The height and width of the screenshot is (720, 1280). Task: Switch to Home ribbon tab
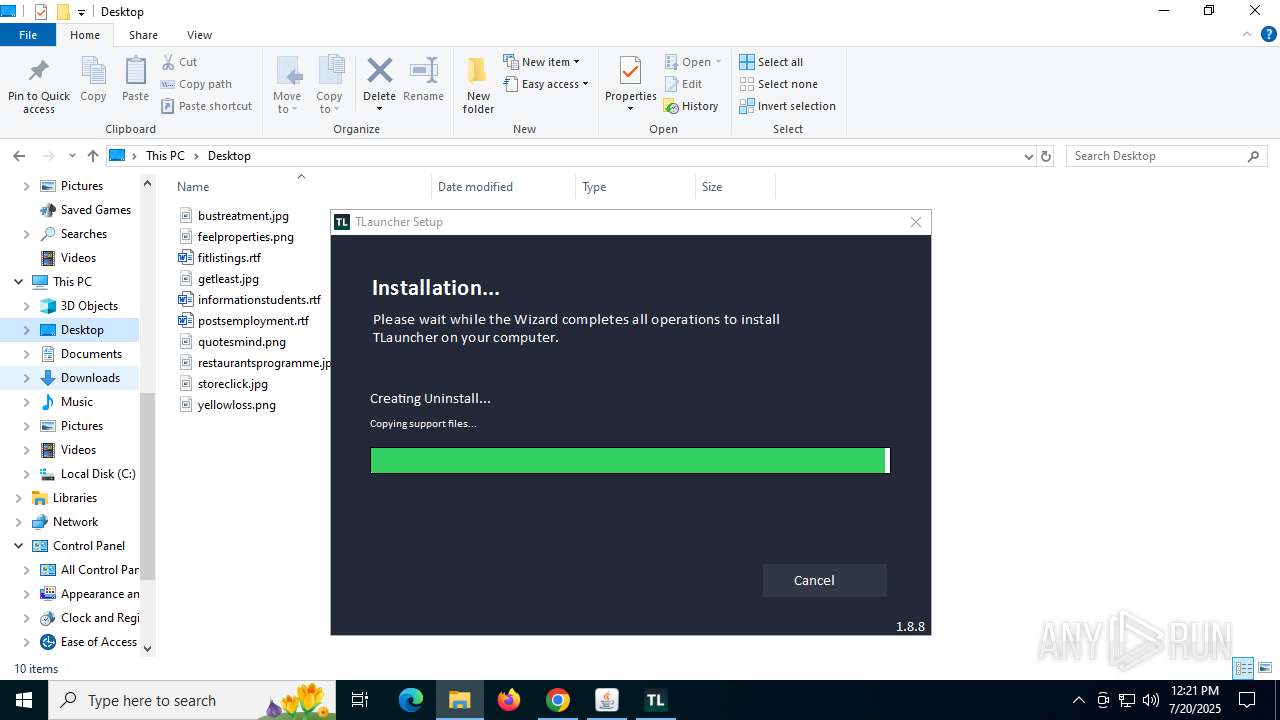[85, 35]
